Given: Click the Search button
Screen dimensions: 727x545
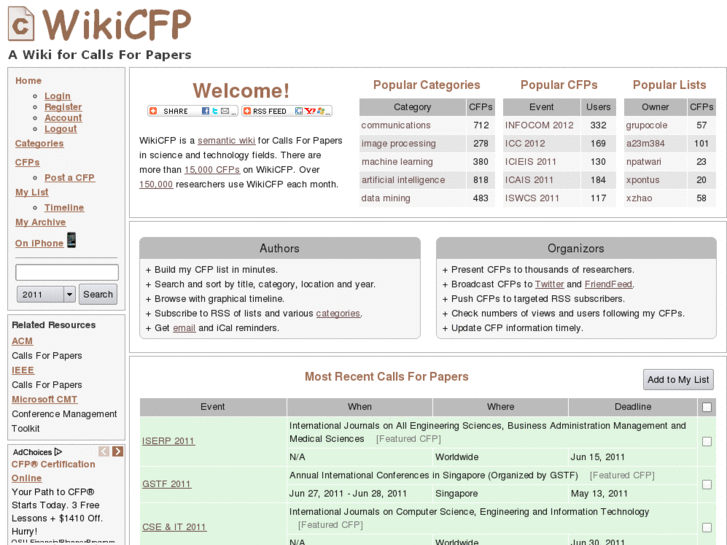Looking at the screenshot, I should click(98, 294).
